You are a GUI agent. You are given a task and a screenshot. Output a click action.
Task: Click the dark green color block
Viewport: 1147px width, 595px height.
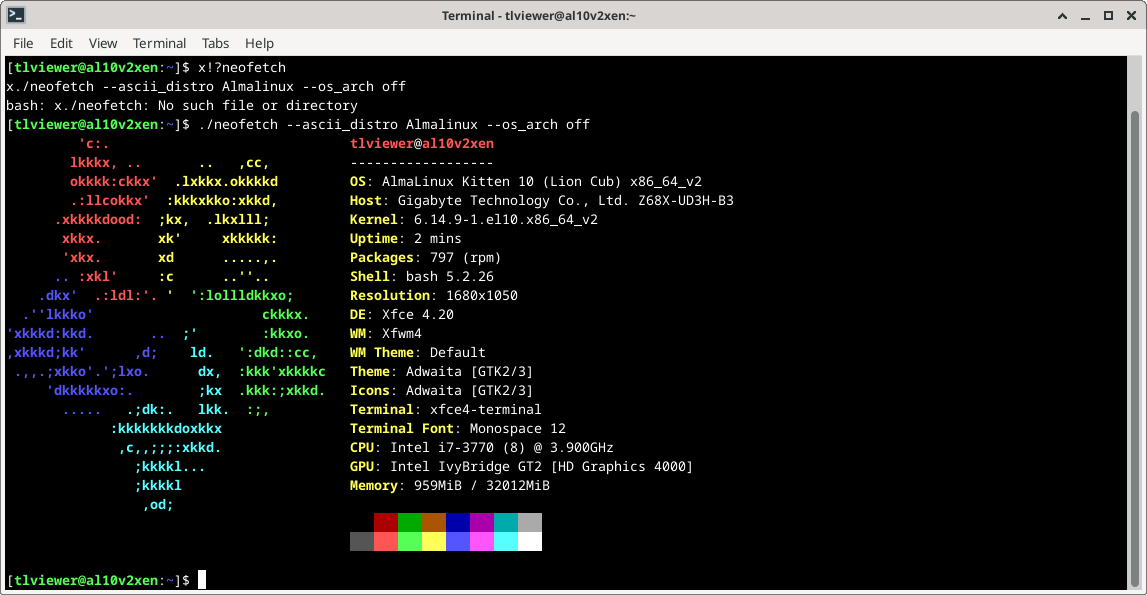coord(410,522)
